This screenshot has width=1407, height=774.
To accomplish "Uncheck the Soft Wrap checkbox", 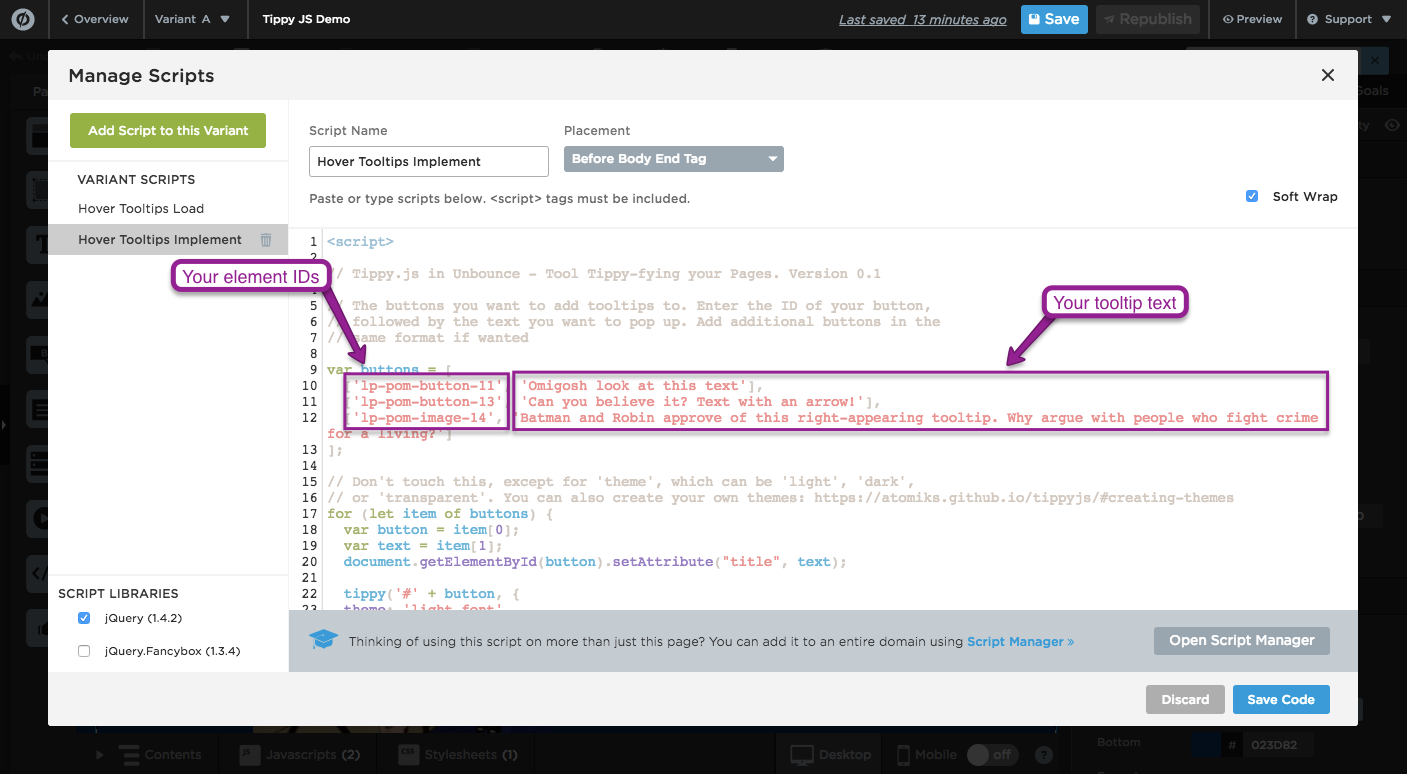I will 1252,197.
